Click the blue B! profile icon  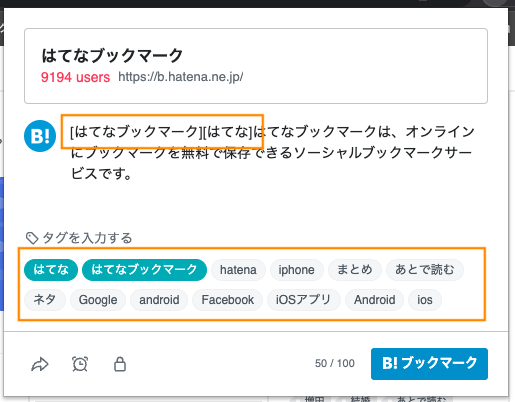click(40, 136)
